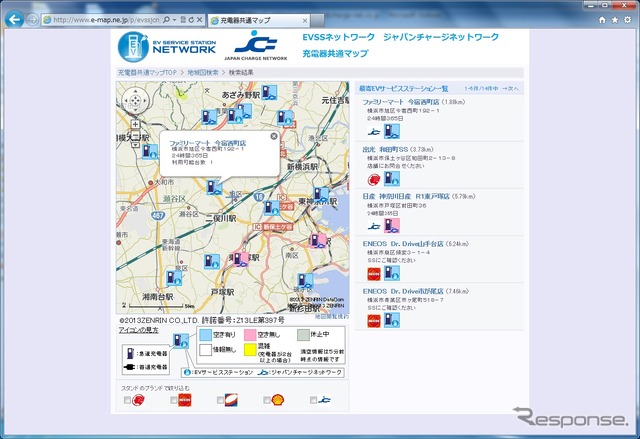
Task: Expand zoom control arrow below minus button
Action: [x=135, y=145]
